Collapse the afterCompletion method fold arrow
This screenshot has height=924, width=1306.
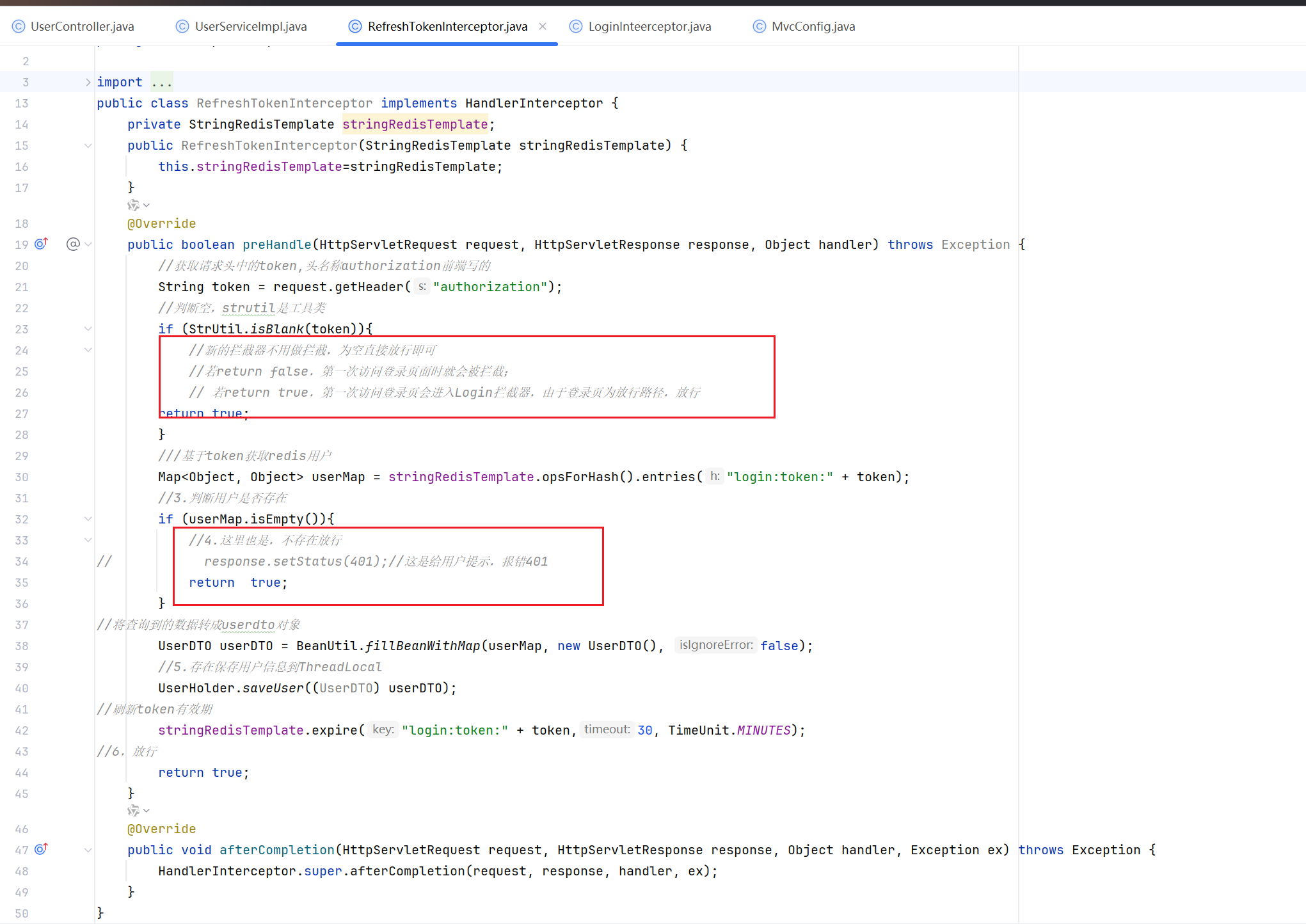point(88,849)
